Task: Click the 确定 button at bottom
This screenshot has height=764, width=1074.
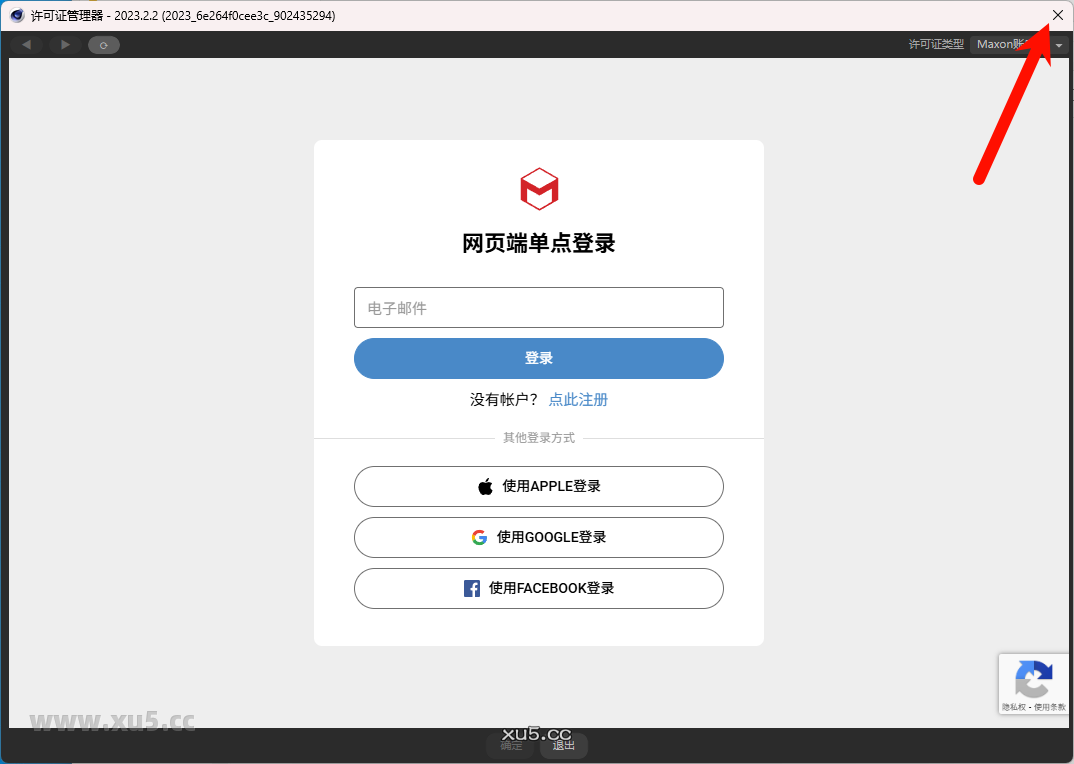Action: (511, 746)
